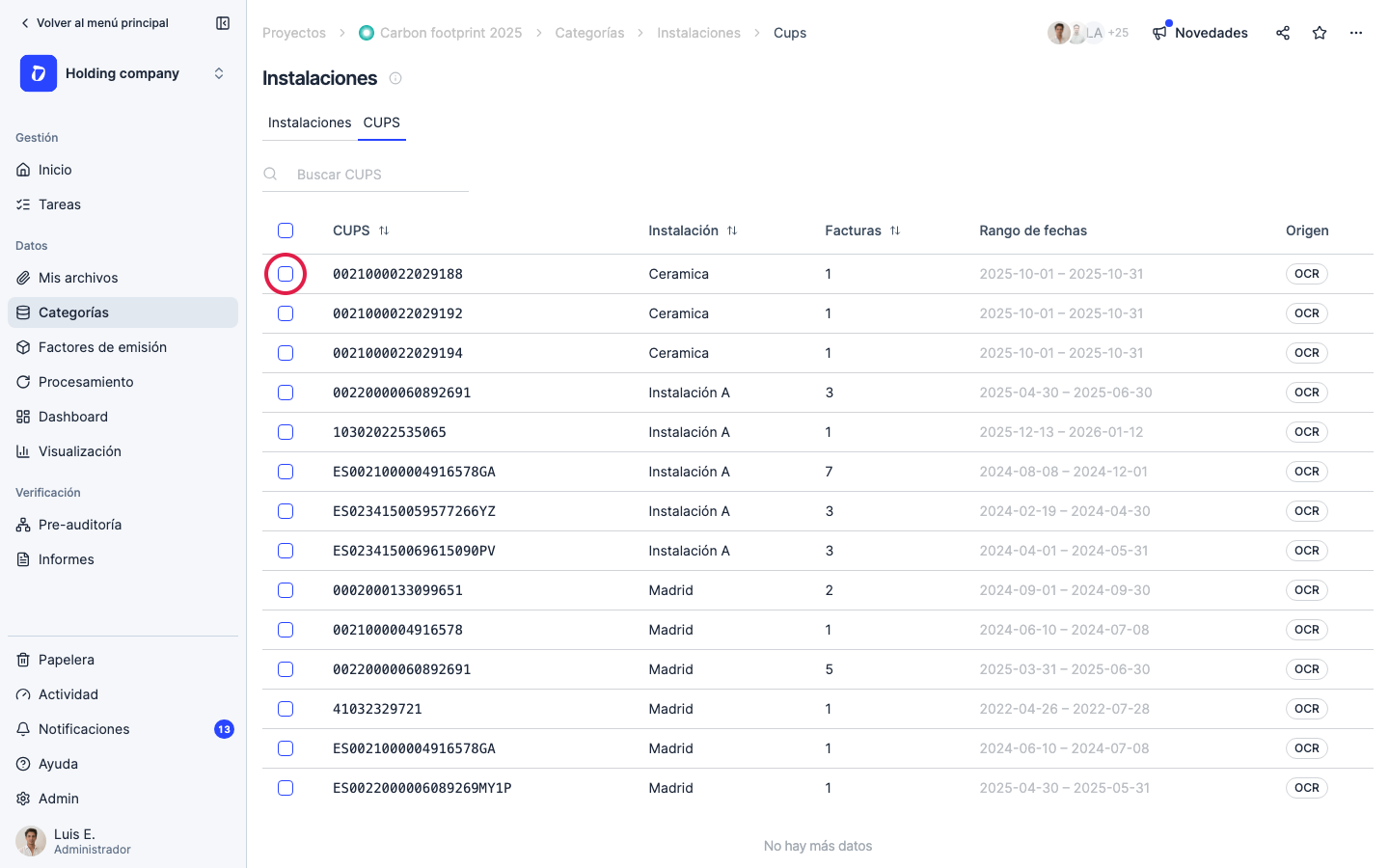Viewport: 1389px width, 868px height.
Task: Open Papelera trash icon
Action: pos(23,660)
